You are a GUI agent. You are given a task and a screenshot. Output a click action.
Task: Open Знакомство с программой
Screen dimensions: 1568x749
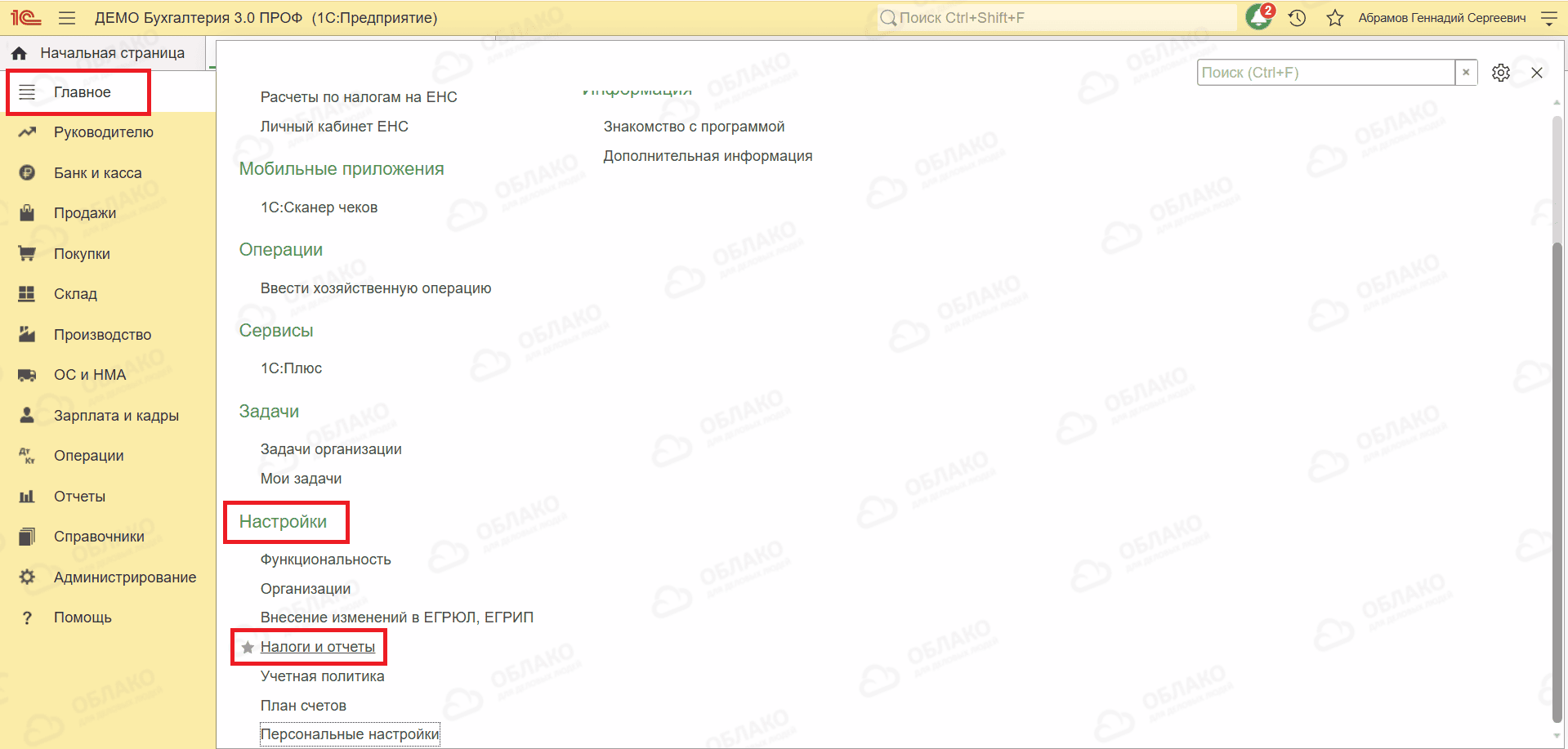click(x=694, y=127)
